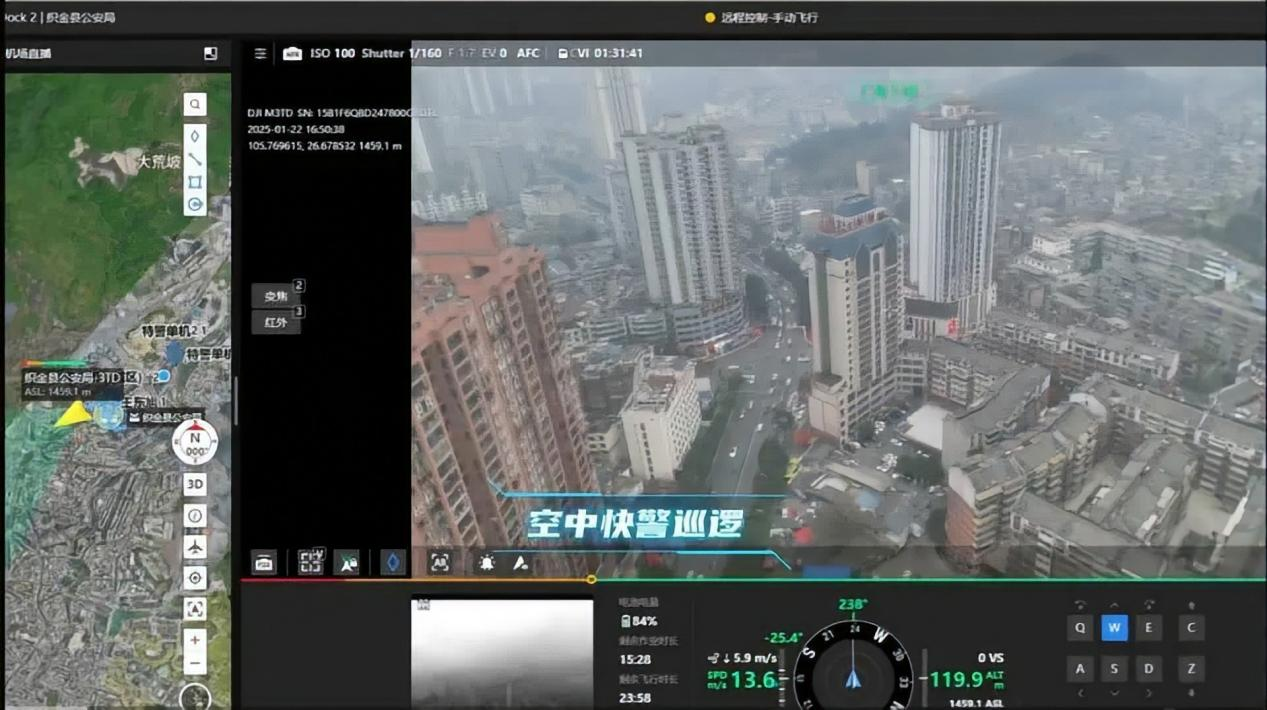Select the map line drawing tool
1267x710 pixels.
click(x=195, y=159)
